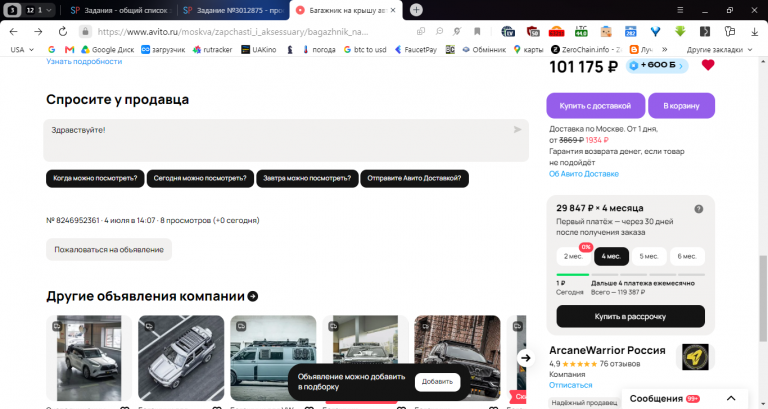The height and width of the screenshot is (409, 768).
Task: Send the message with the arrow icon
Action: pos(517,130)
